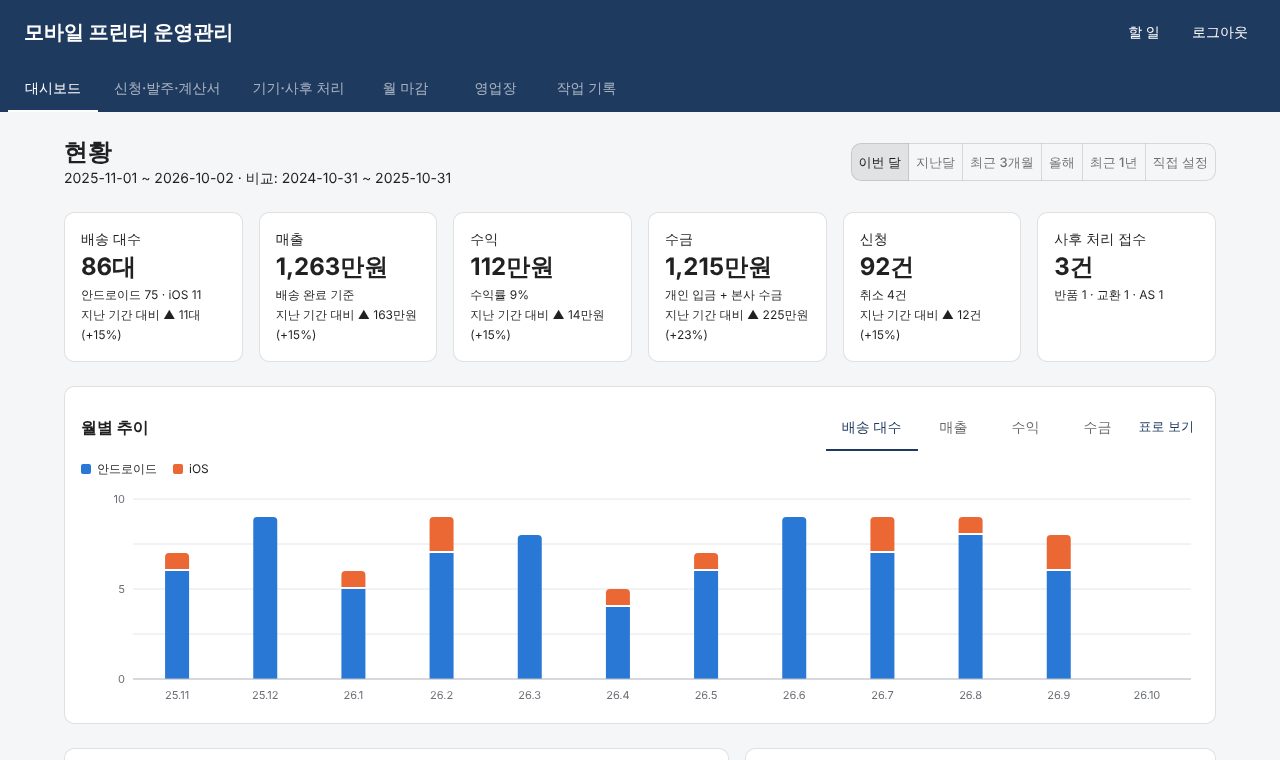Click the 3건 after-service count

point(1073,267)
